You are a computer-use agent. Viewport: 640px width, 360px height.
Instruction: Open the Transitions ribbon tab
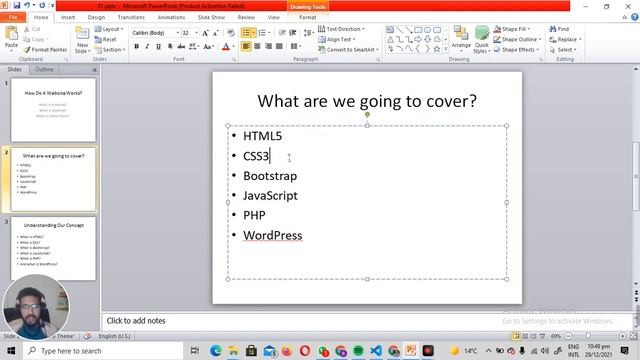[131, 18]
